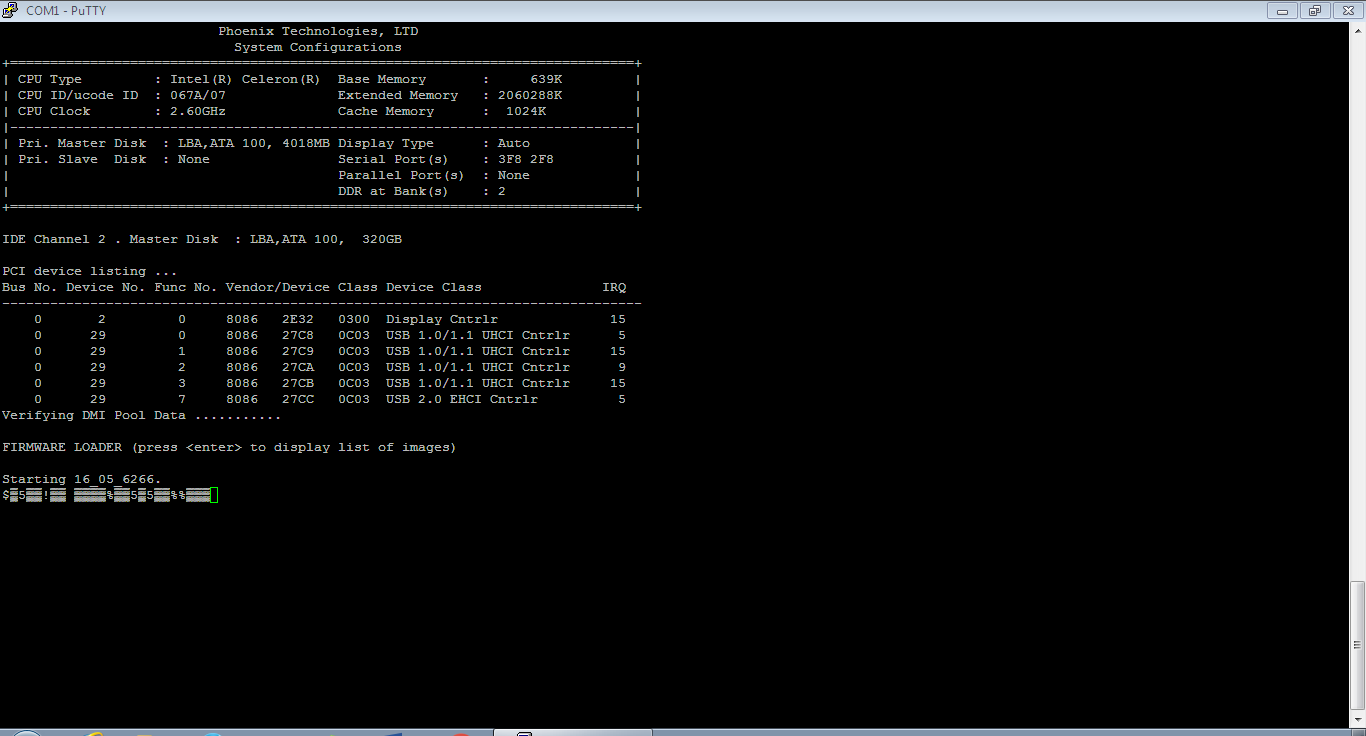Image resolution: width=1366 pixels, height=736 pixels.
Task: Click the 'System Configurations' heading
Action: pyautogui.click(x=318, y=48)
